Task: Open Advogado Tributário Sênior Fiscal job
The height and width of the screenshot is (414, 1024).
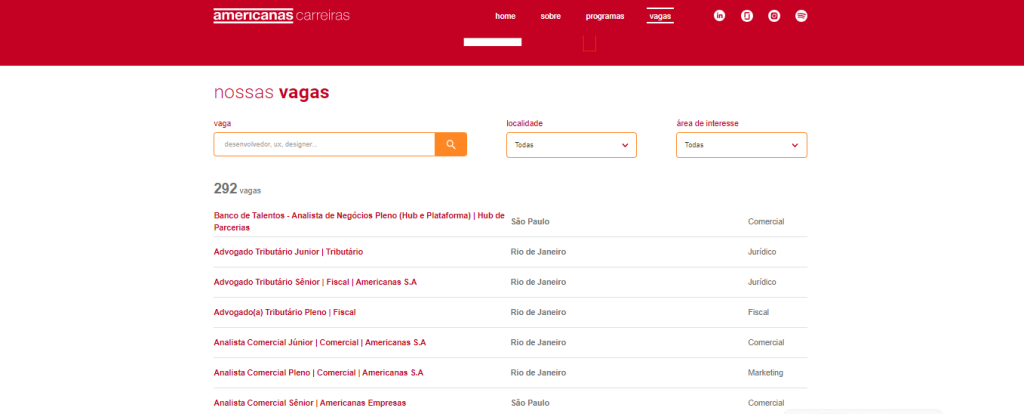Action: point(315,282)
